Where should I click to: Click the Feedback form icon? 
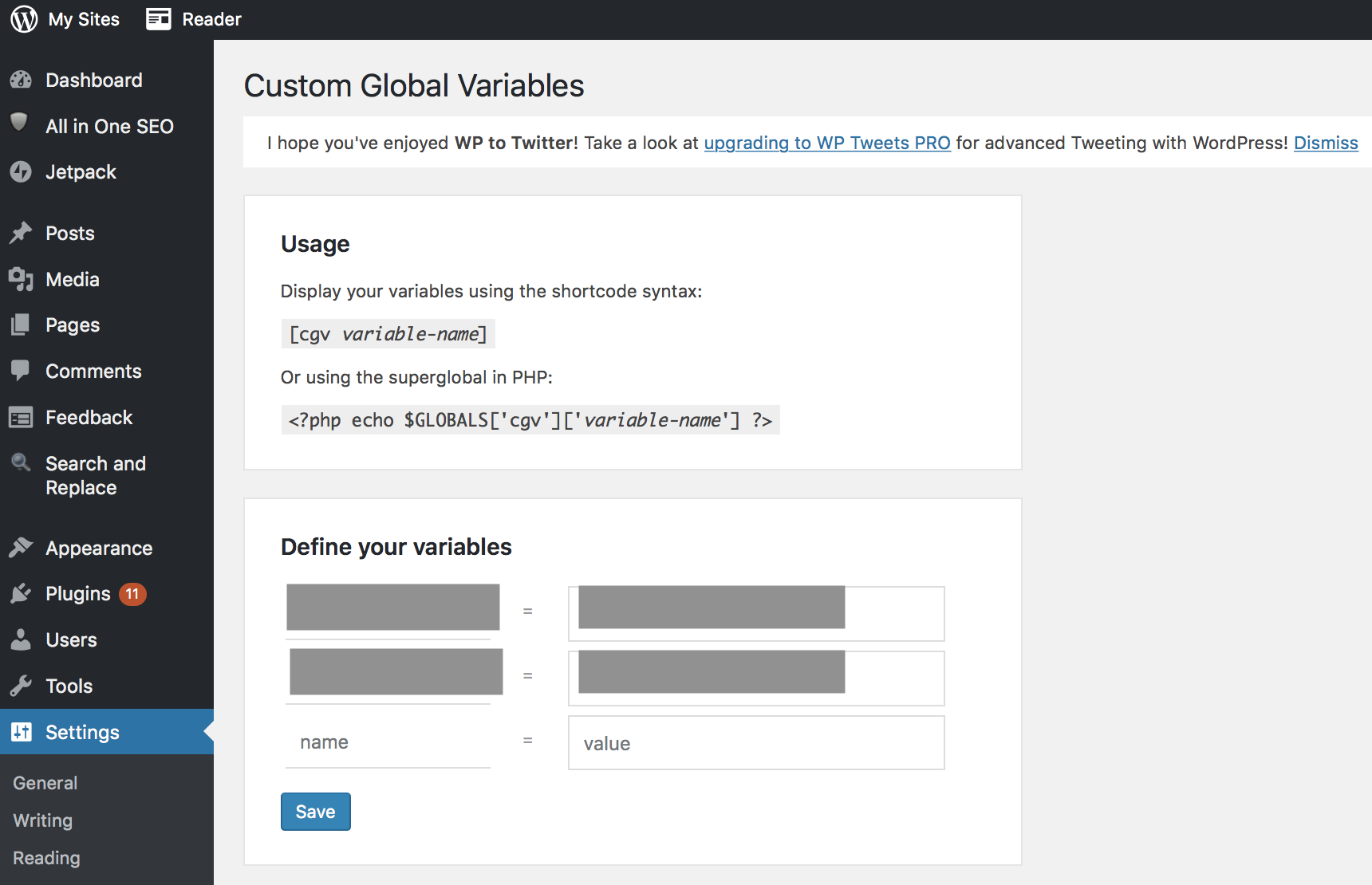21,417
